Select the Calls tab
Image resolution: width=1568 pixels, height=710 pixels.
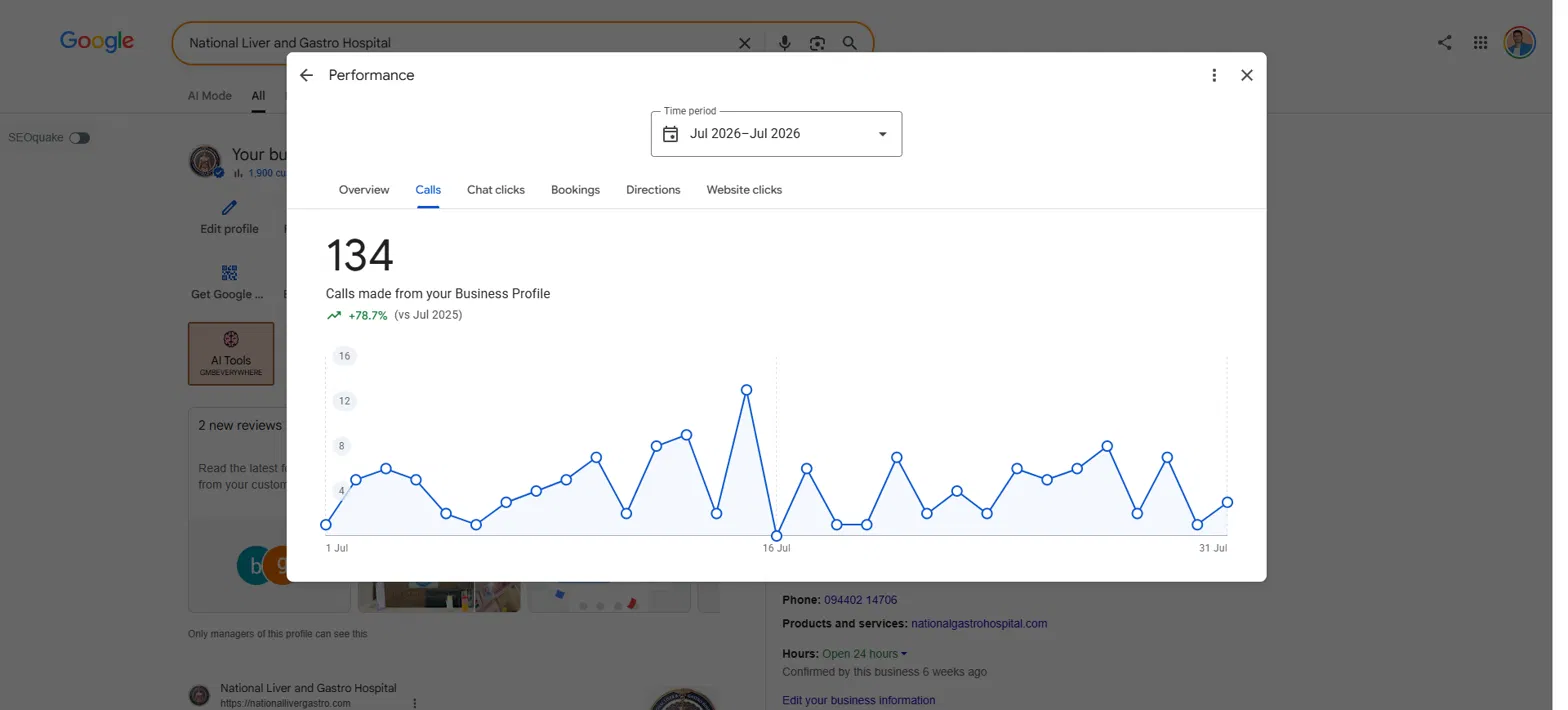(x=428, y=190)
